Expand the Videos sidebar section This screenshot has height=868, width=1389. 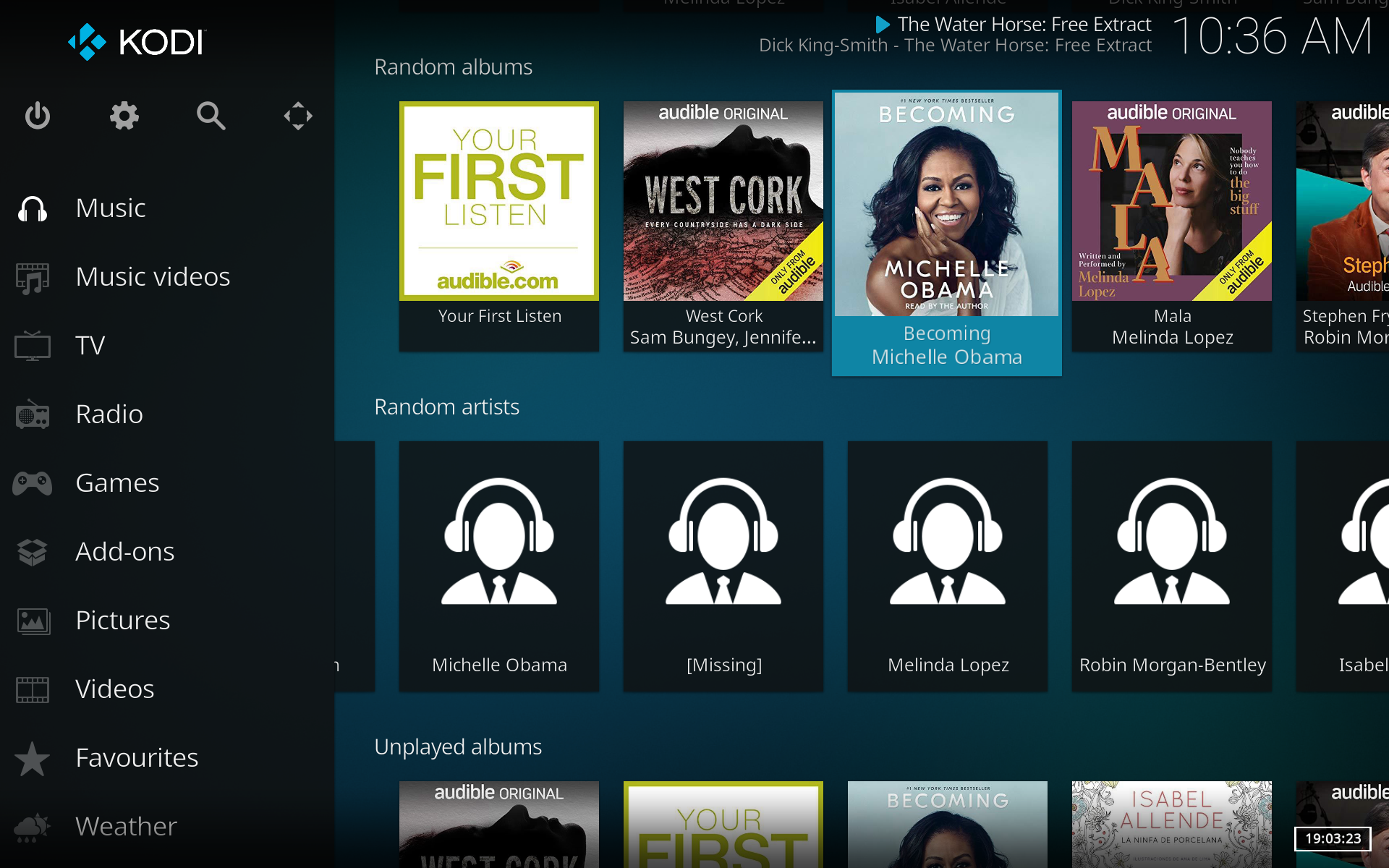coord(113,689)
